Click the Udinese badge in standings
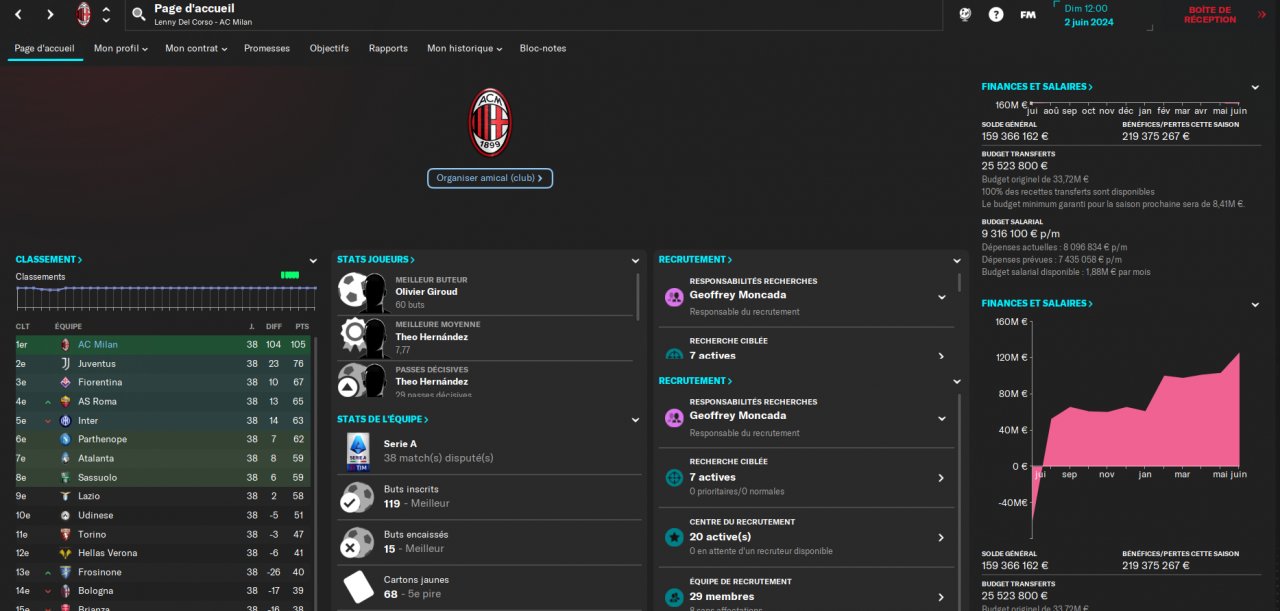 pyautogui.click(x=66, y=515)
